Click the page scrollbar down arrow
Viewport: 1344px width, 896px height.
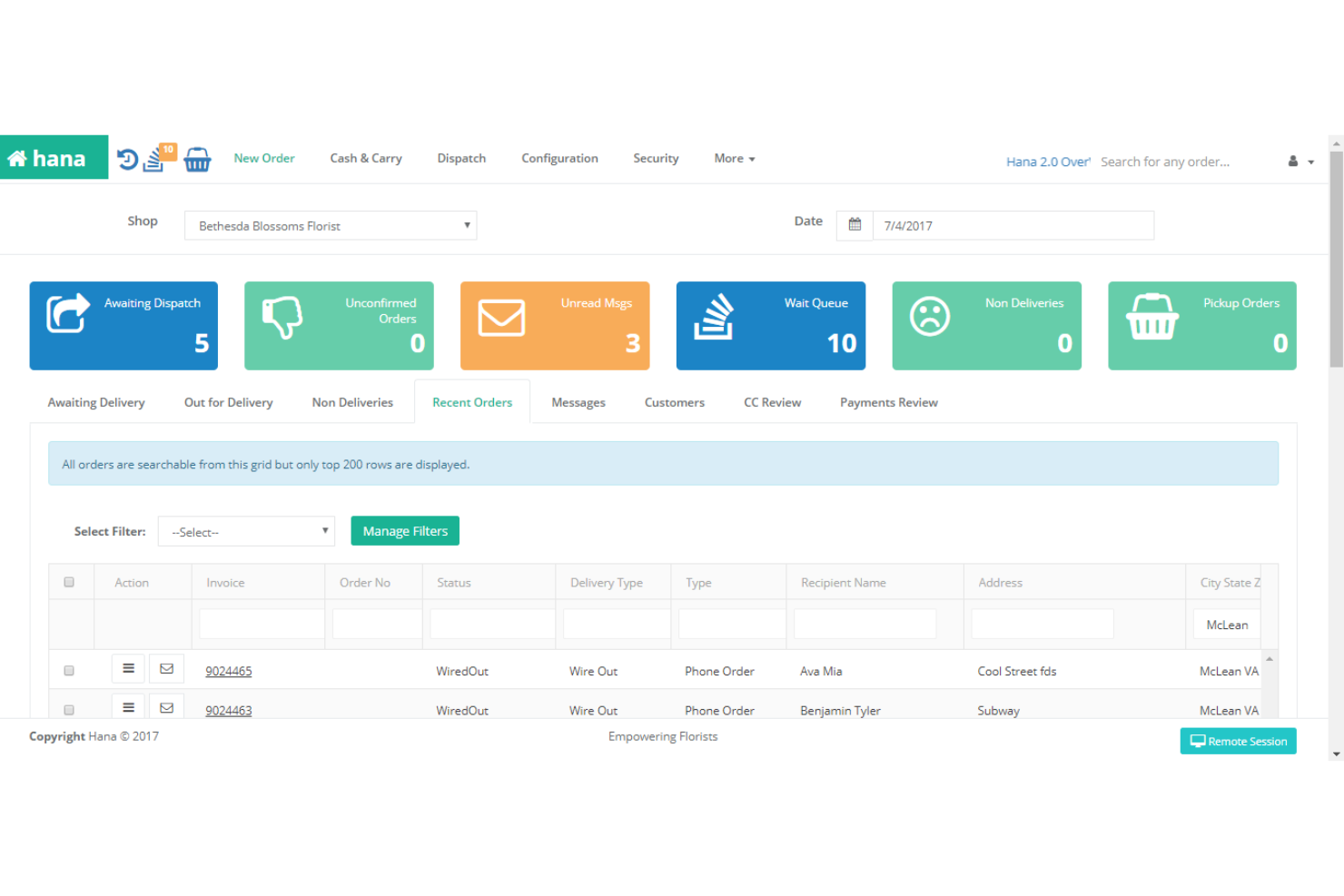[x=1336, y=753]
